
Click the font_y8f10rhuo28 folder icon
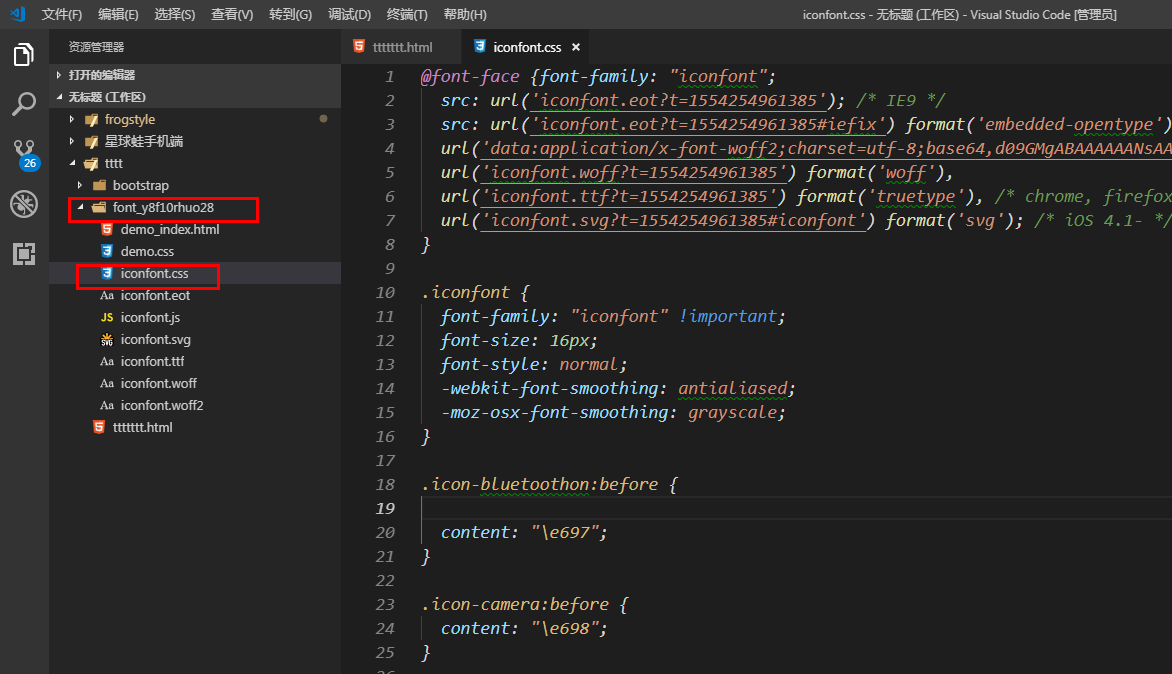tap(99, 208)
